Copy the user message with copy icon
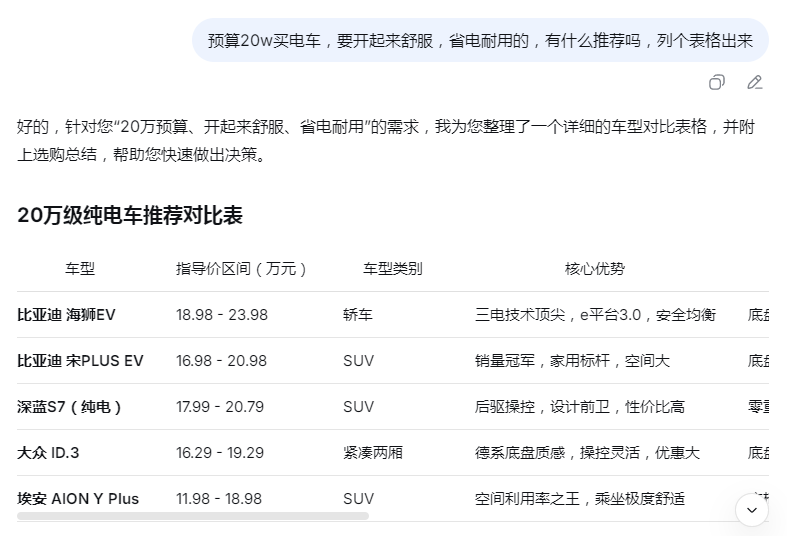This screenshot has height=536, width=787. (x=716, y=82)
